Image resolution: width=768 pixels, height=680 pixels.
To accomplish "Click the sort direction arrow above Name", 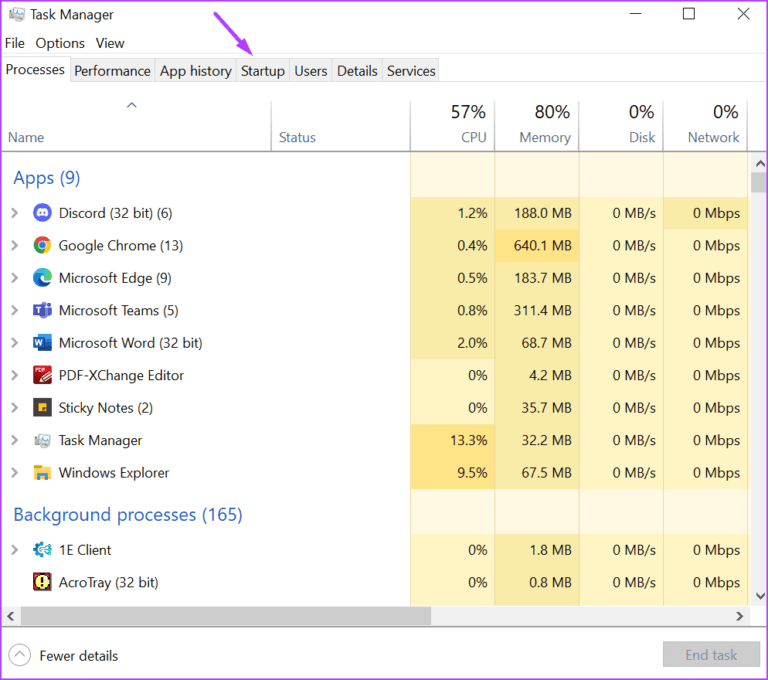I will pos(131,105).
